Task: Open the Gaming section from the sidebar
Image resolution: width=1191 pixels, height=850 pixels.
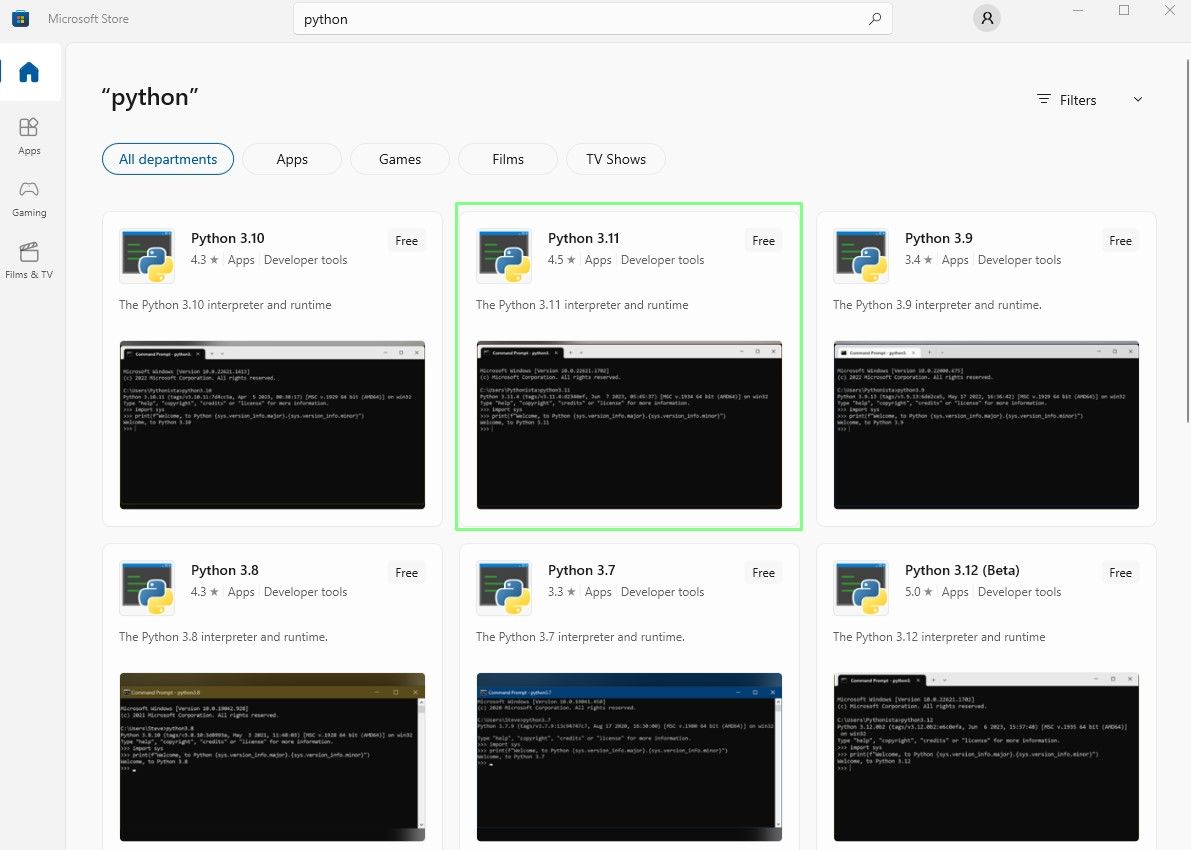Action: (x=29, y=197)
